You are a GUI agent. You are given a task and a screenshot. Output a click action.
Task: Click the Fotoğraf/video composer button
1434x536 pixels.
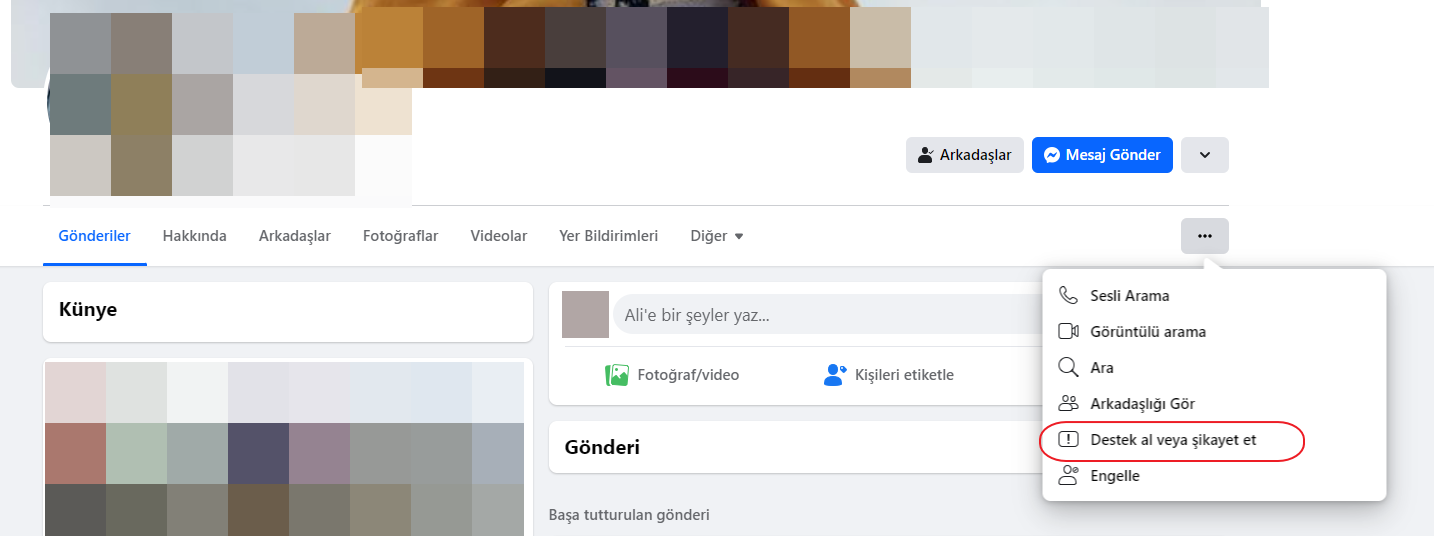point(672,375)
